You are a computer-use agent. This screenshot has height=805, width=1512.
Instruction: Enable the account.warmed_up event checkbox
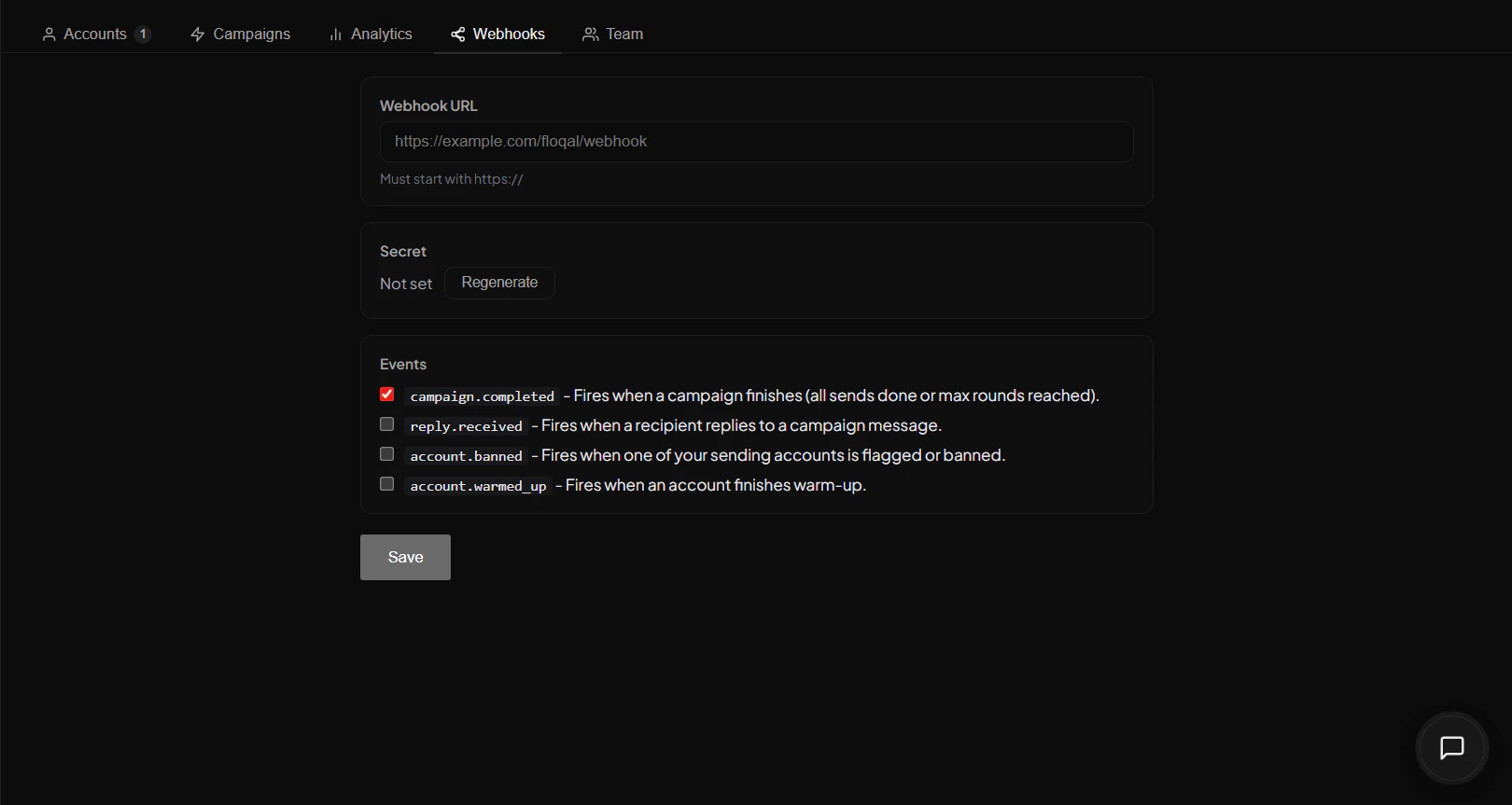[x=387, y=484]
